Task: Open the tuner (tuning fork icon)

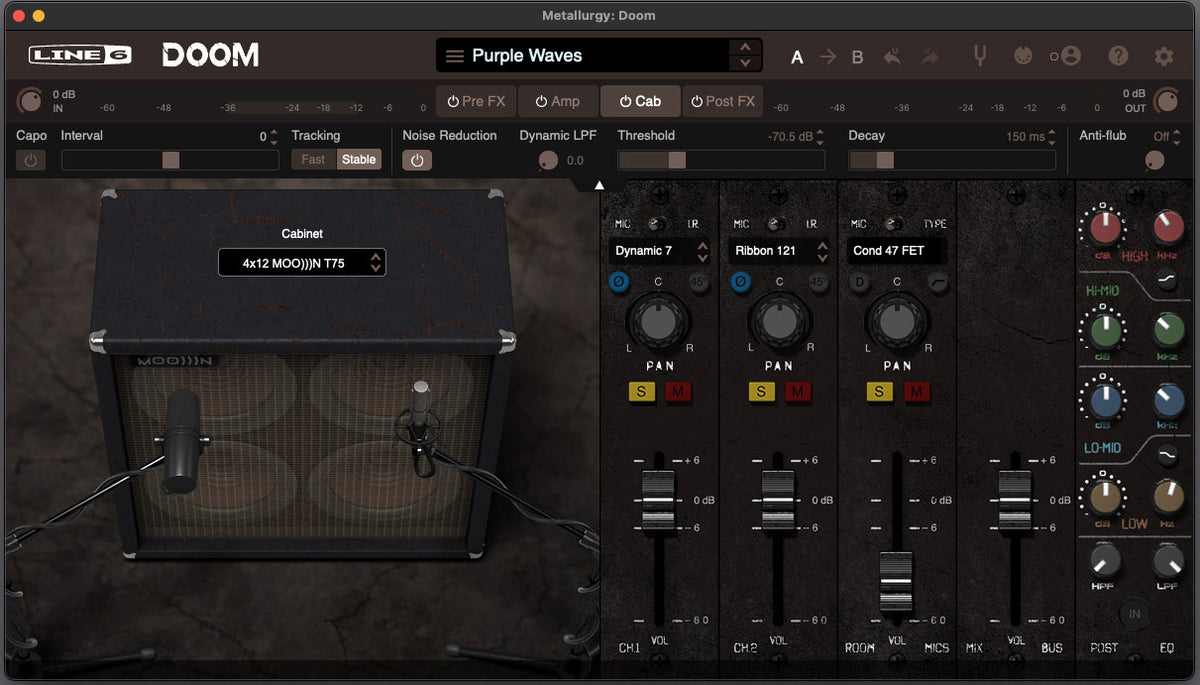Action: pyautogui.click(x=980, y=56)
